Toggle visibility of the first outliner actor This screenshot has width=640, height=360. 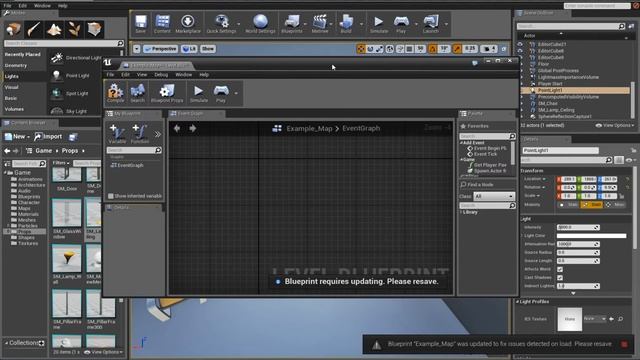pos(520,44)
